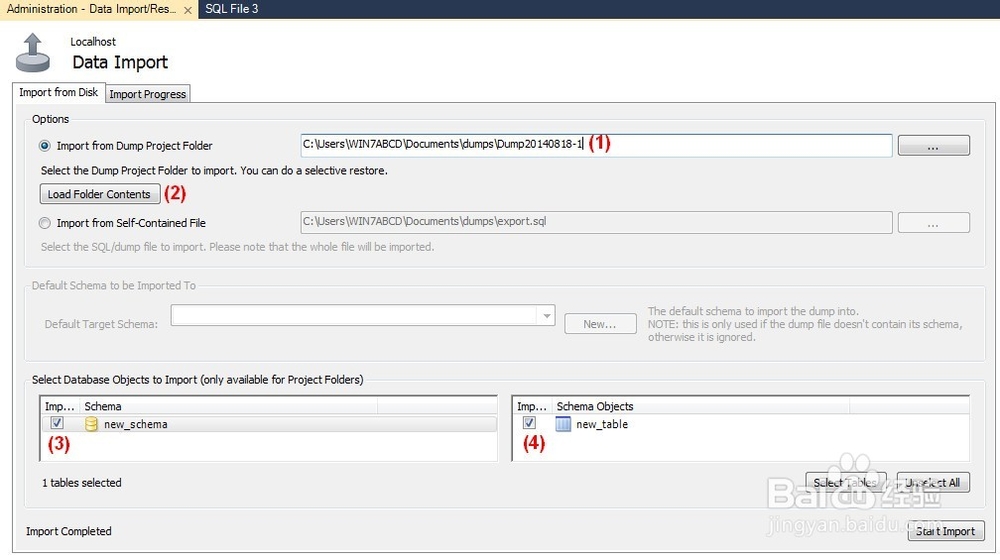Click the export.sql file path field
1000x560 pixels.
click(x=596, y=222)
